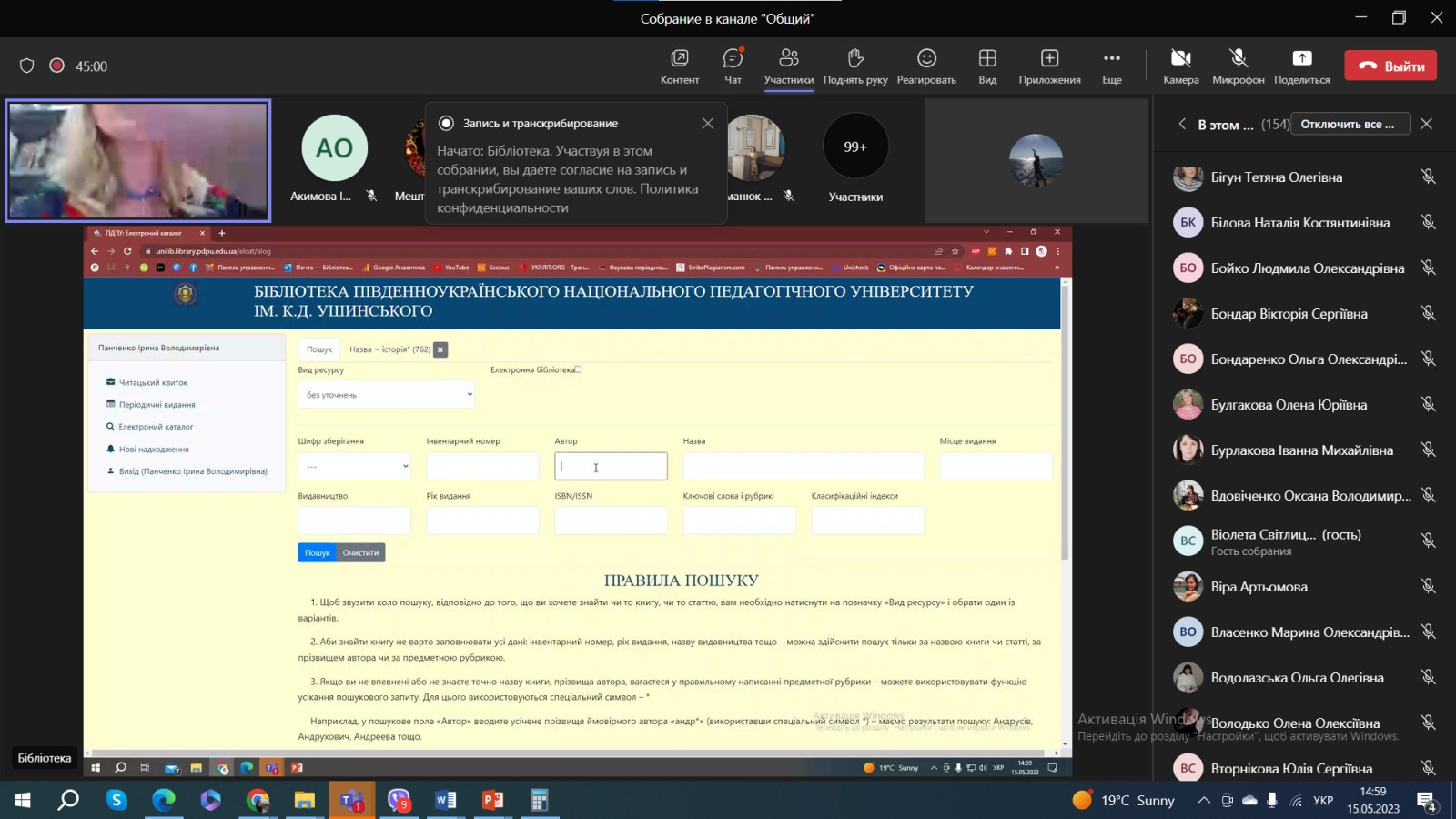Open the weather widget 19°C Sunny in the taskbar
The width and height of the screenshot is (1456, 819).
(x=1124, y=801)
